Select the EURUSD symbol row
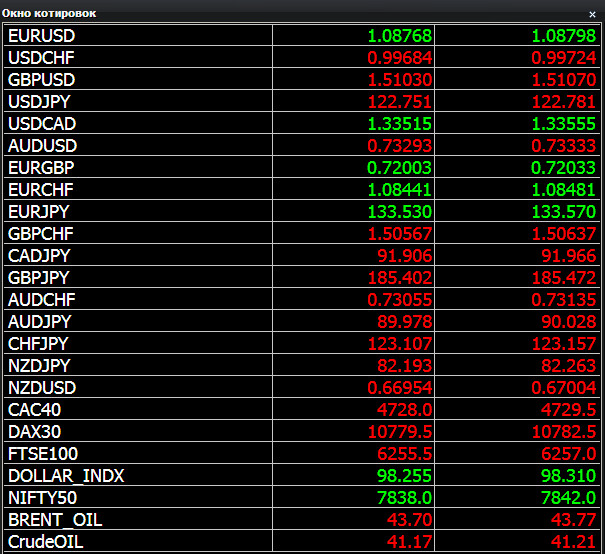Screen dimensions: 605x554 coord(41,35)
